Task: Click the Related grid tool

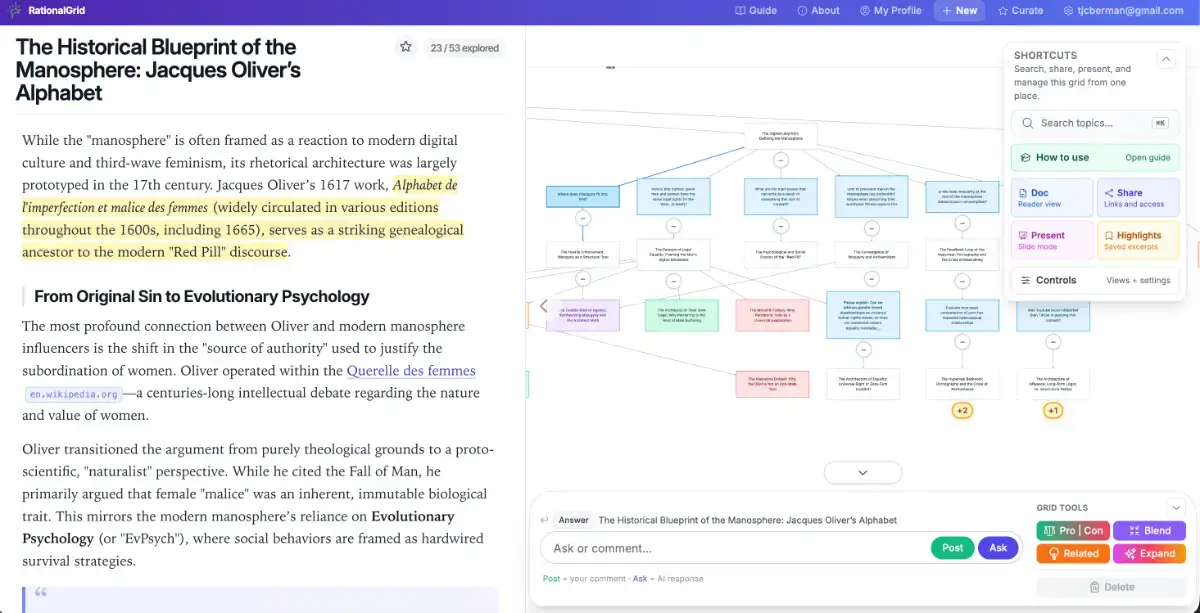Action: click(1072, 553)
